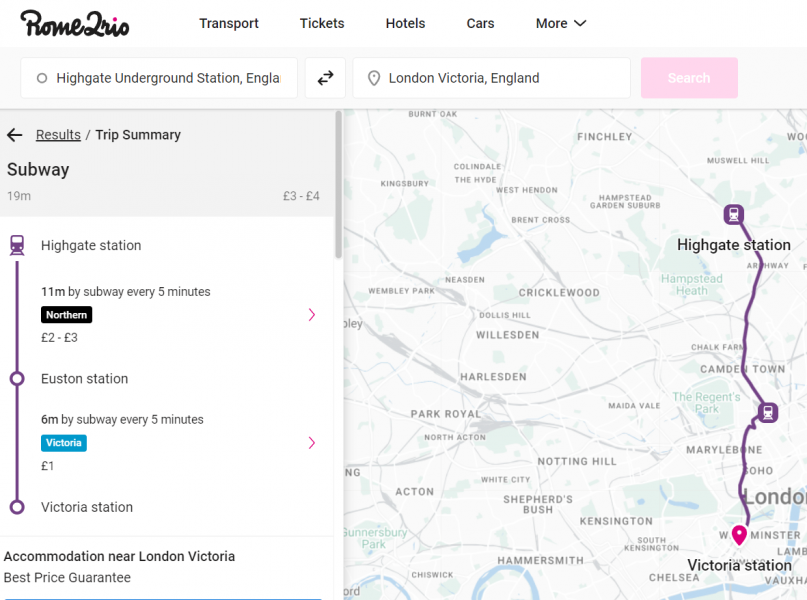Click the Victoria station map label

pos(740,565)
